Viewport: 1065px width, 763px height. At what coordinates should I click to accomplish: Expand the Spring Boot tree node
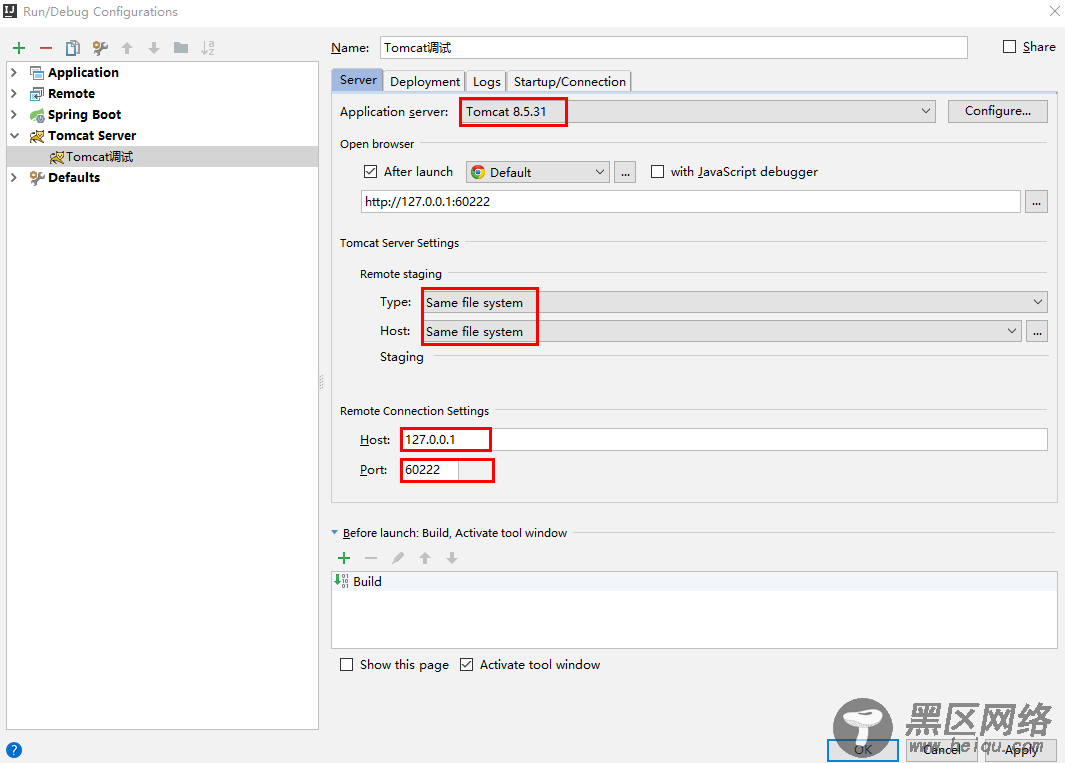coord(14,114)
